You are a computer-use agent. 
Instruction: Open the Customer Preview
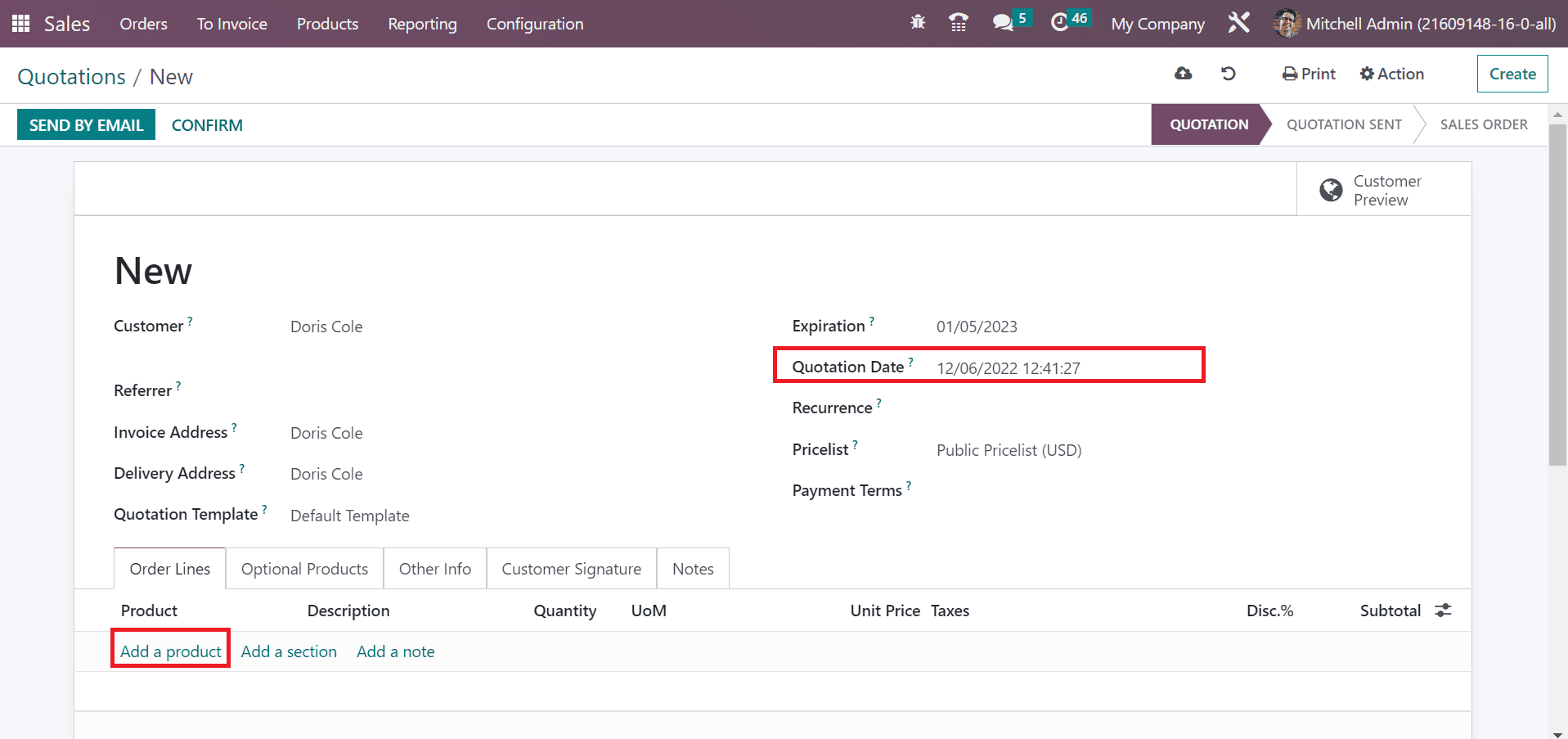[x=1384, y=190]
